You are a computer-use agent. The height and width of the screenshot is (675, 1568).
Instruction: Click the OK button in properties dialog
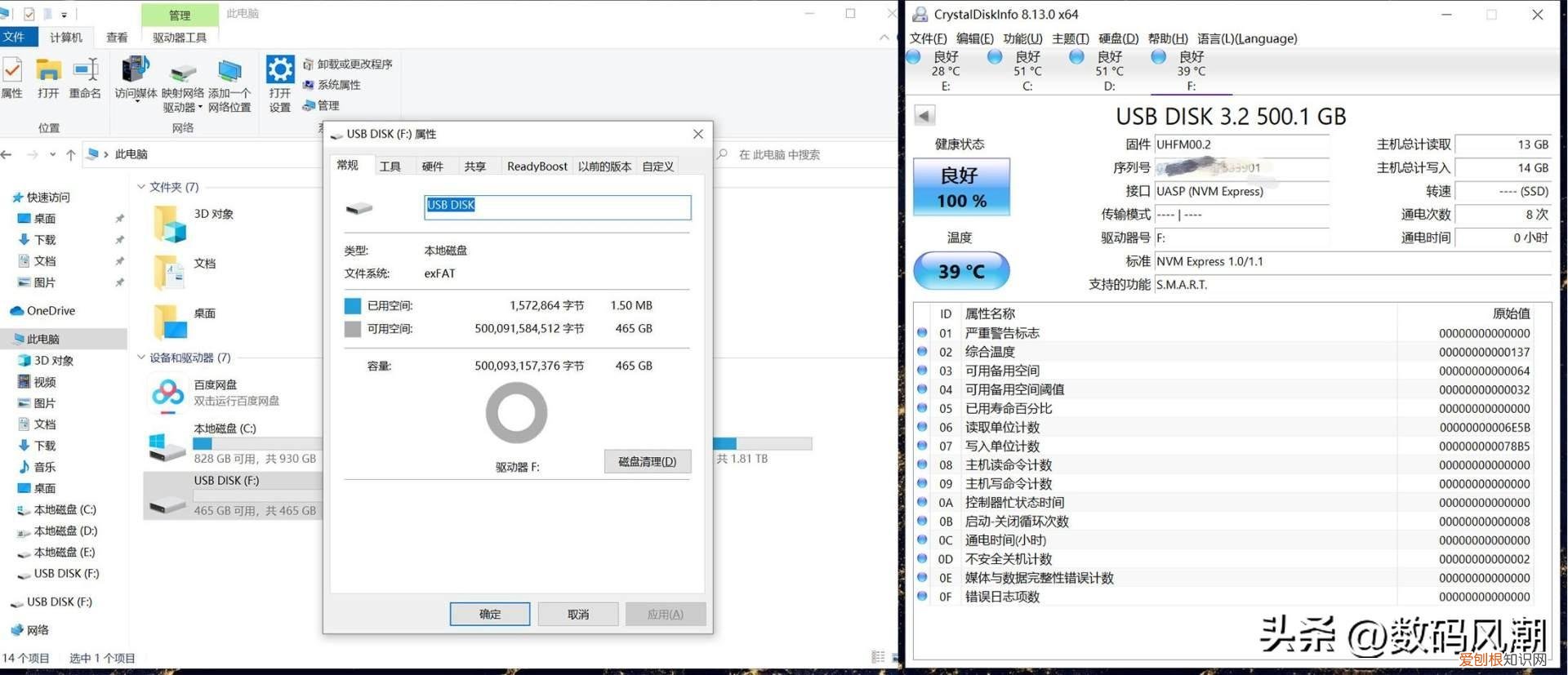(x=490, y=614)
